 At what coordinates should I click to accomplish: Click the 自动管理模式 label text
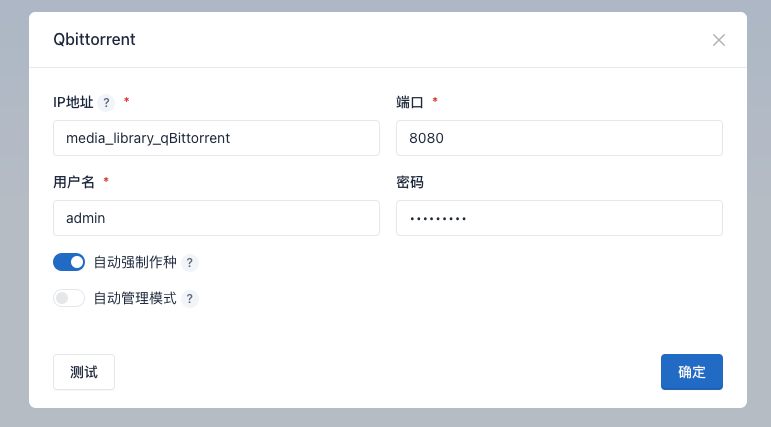134,298
